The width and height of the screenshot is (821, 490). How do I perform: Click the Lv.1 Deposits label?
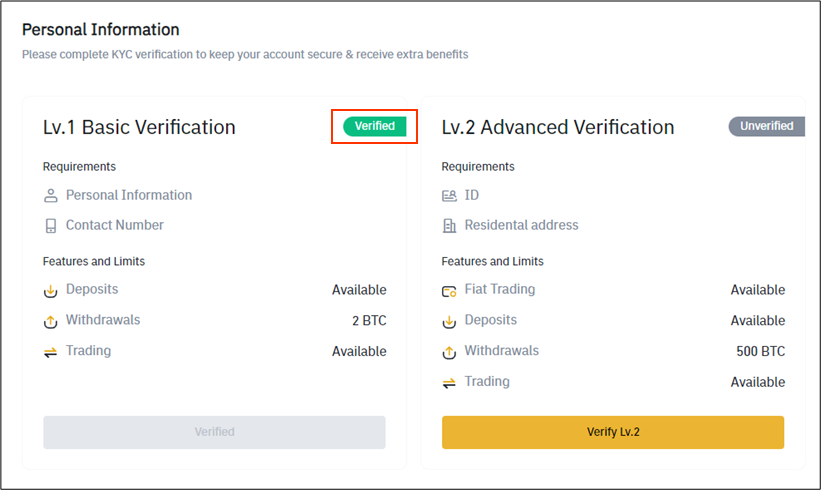92,289
